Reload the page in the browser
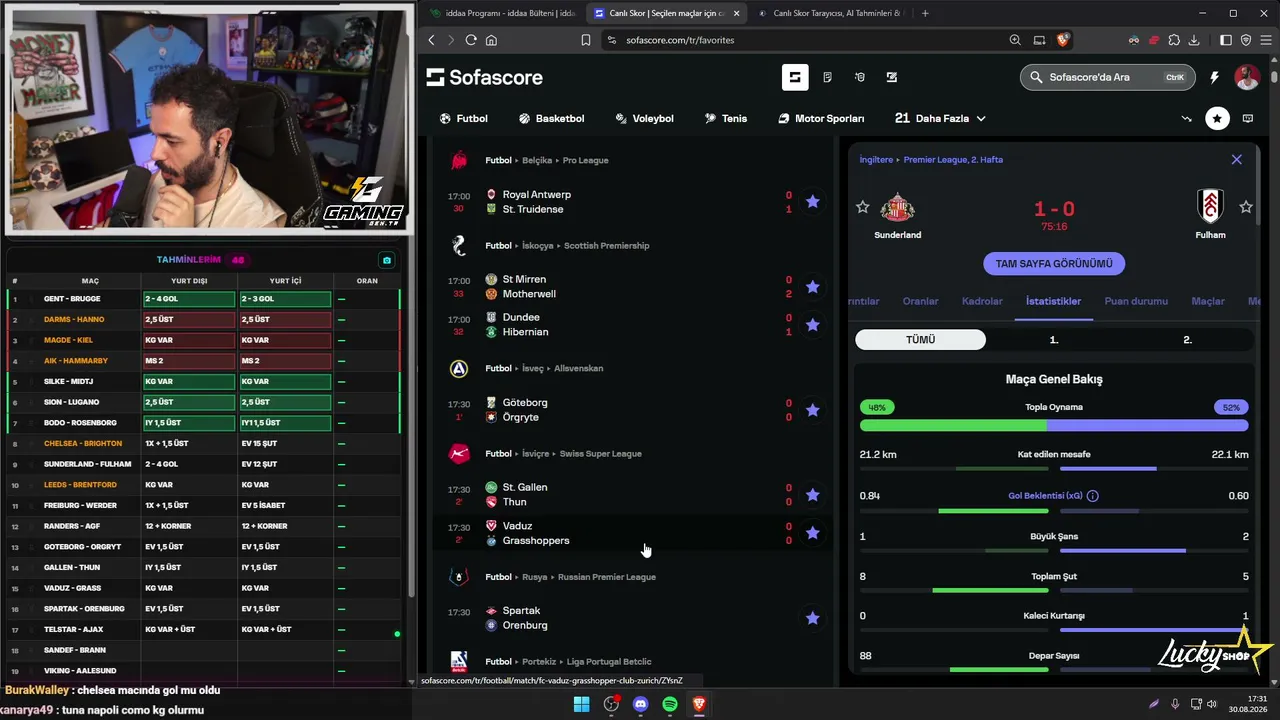This screenshot has height=720, width=1280. coord(471,40)
